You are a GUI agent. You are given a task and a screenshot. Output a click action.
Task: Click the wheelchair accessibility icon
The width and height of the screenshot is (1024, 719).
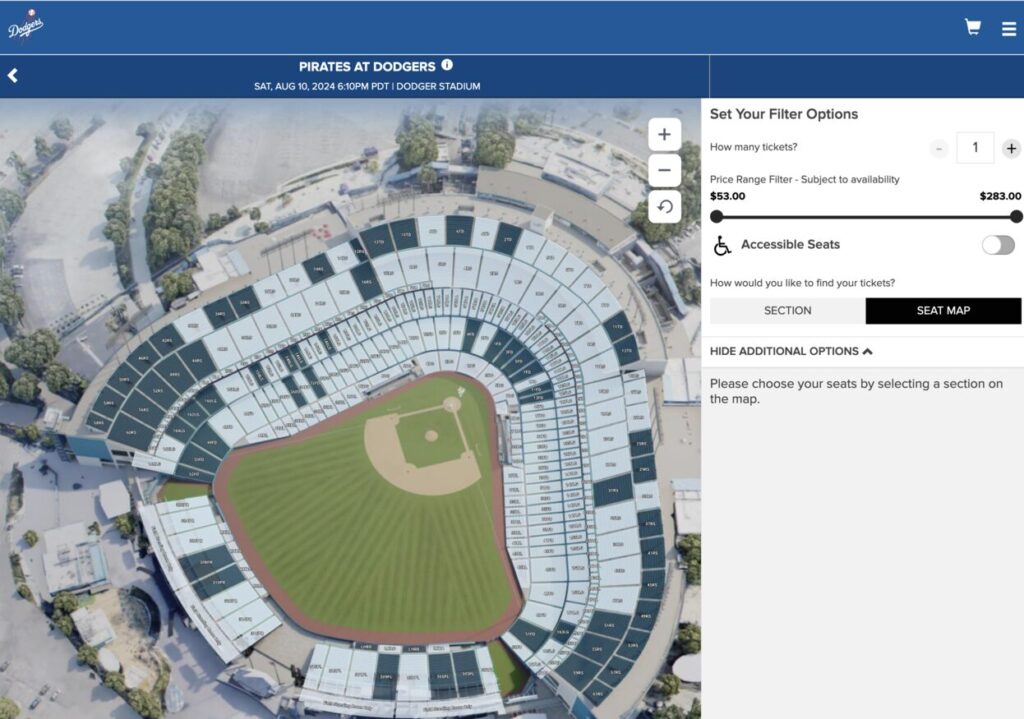[x=722, y=245]
